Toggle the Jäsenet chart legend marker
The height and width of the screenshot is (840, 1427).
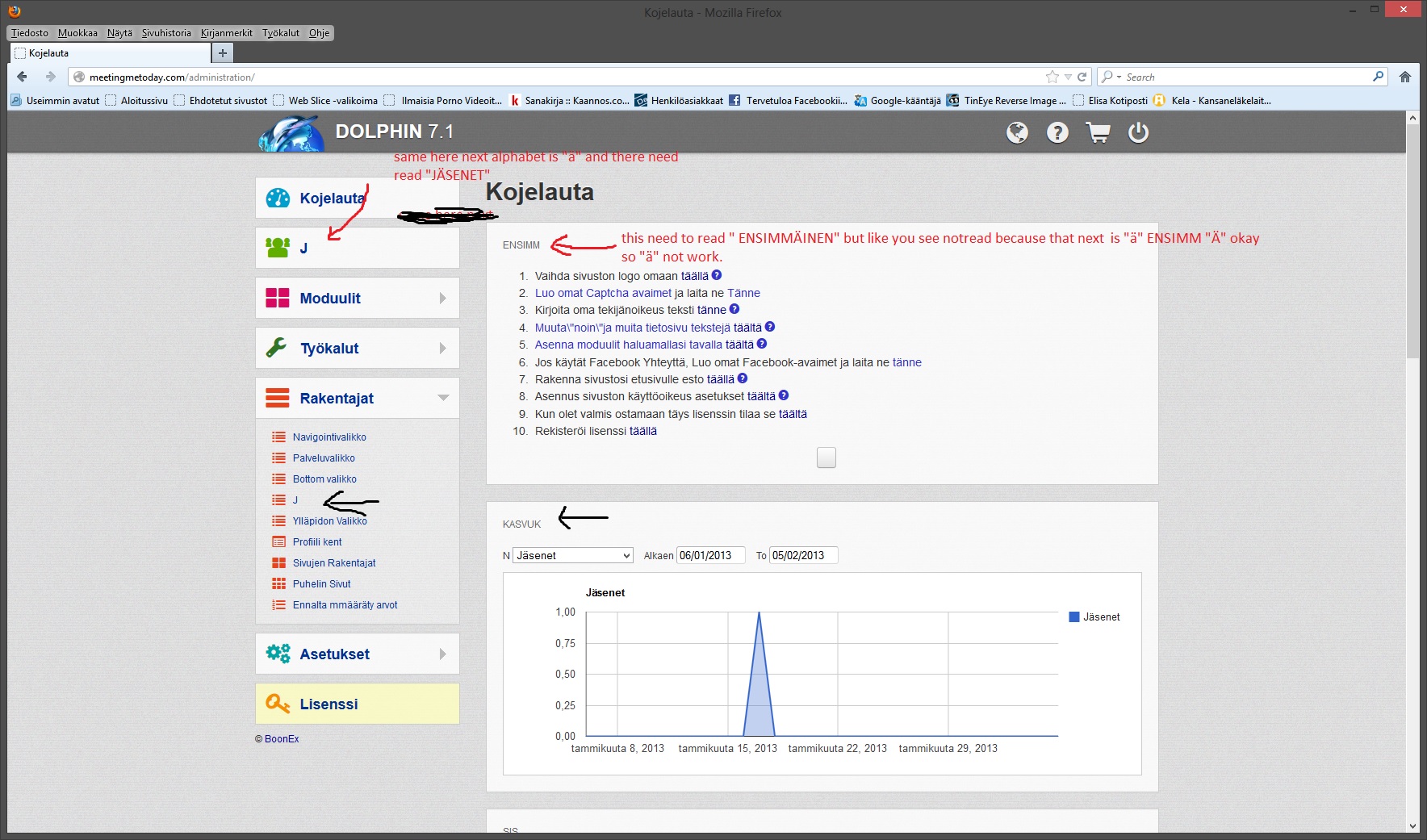click(1073, 617)
